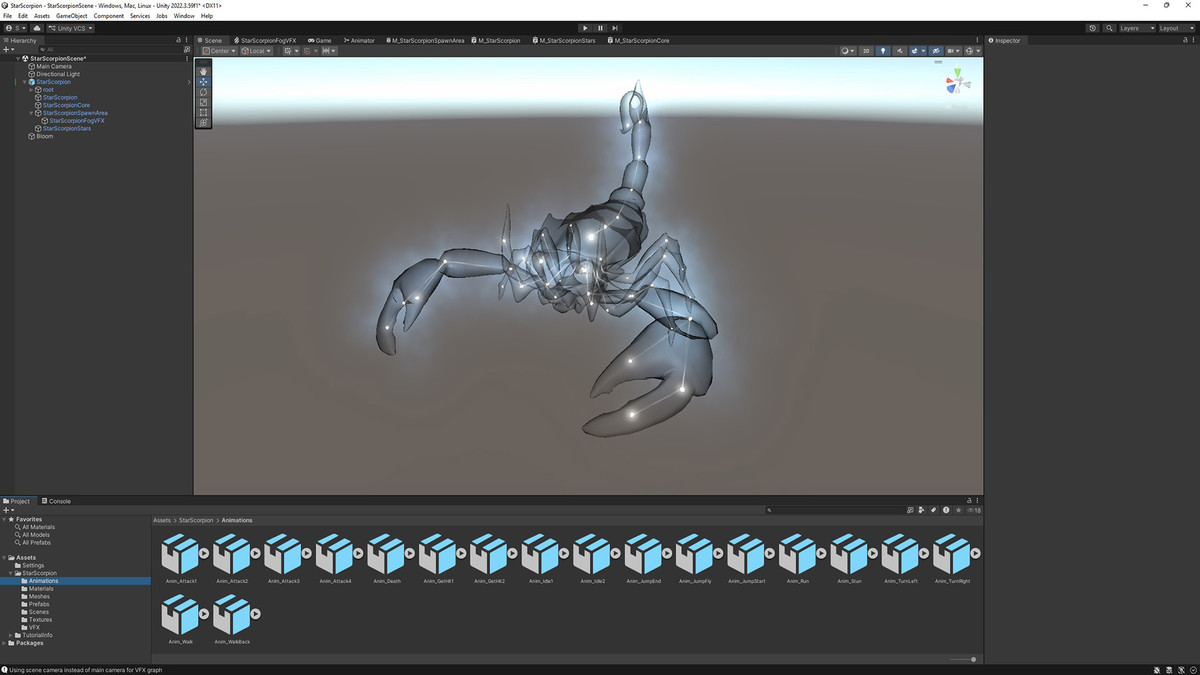Toggle 2D view mode in Scene
The image size is (1200, 675).
pyautogui.click(x=867, y=51)
